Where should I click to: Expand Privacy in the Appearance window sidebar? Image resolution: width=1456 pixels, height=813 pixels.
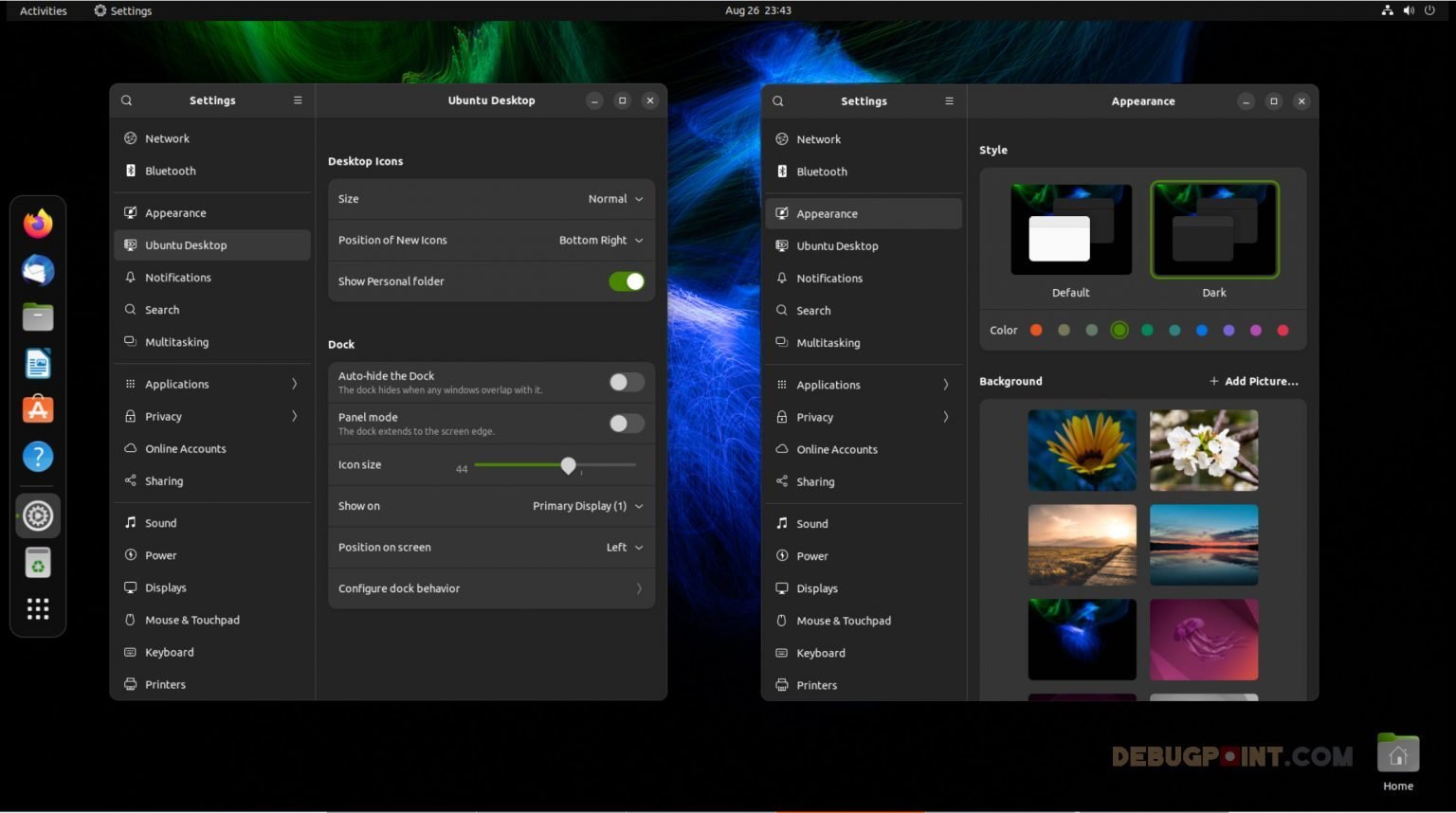(x=864, y=417)
